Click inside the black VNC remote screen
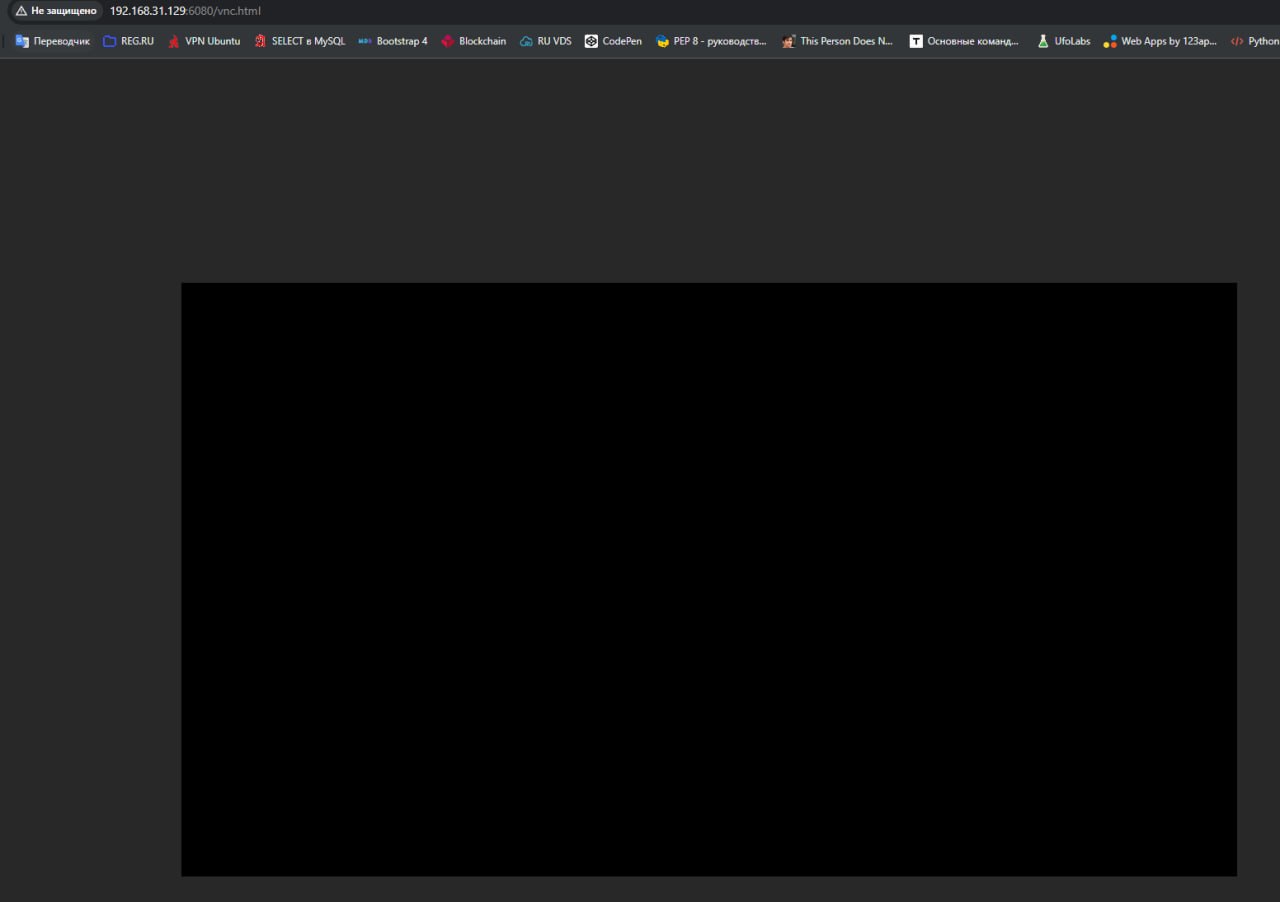The width and height of the screenshot is (1280, 902). (708, 579)
